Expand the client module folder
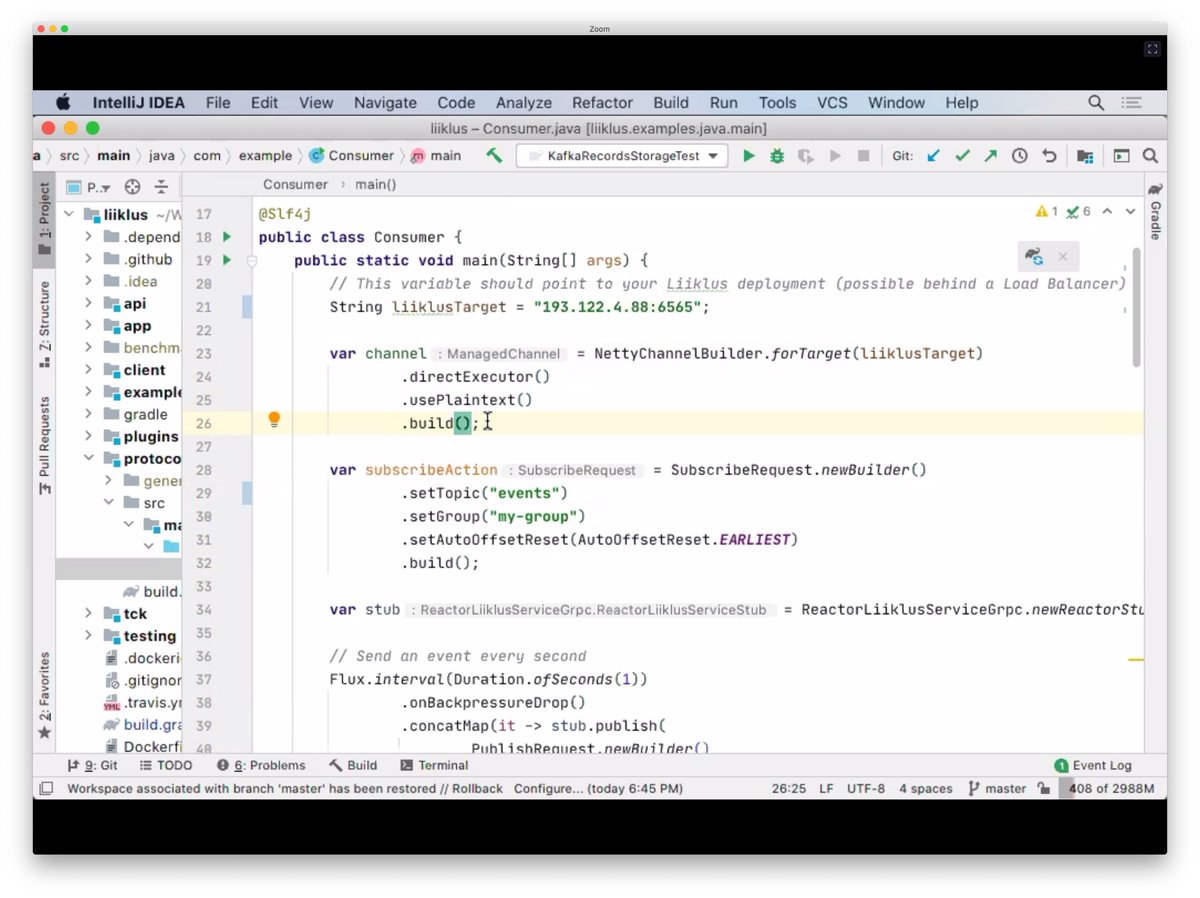 [x=88, y=370]
